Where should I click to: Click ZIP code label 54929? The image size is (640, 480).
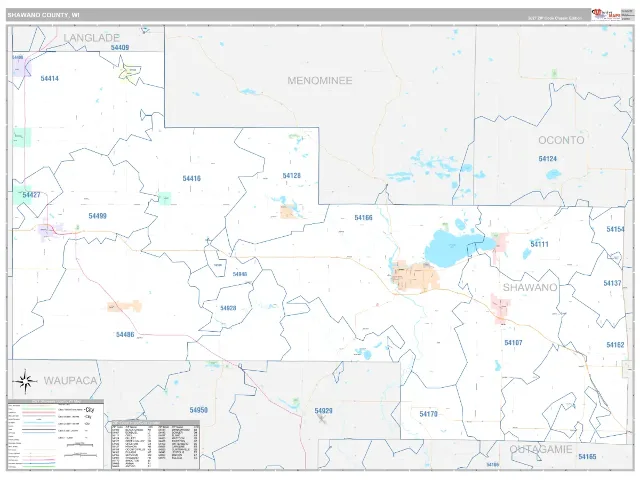(323, 411)
